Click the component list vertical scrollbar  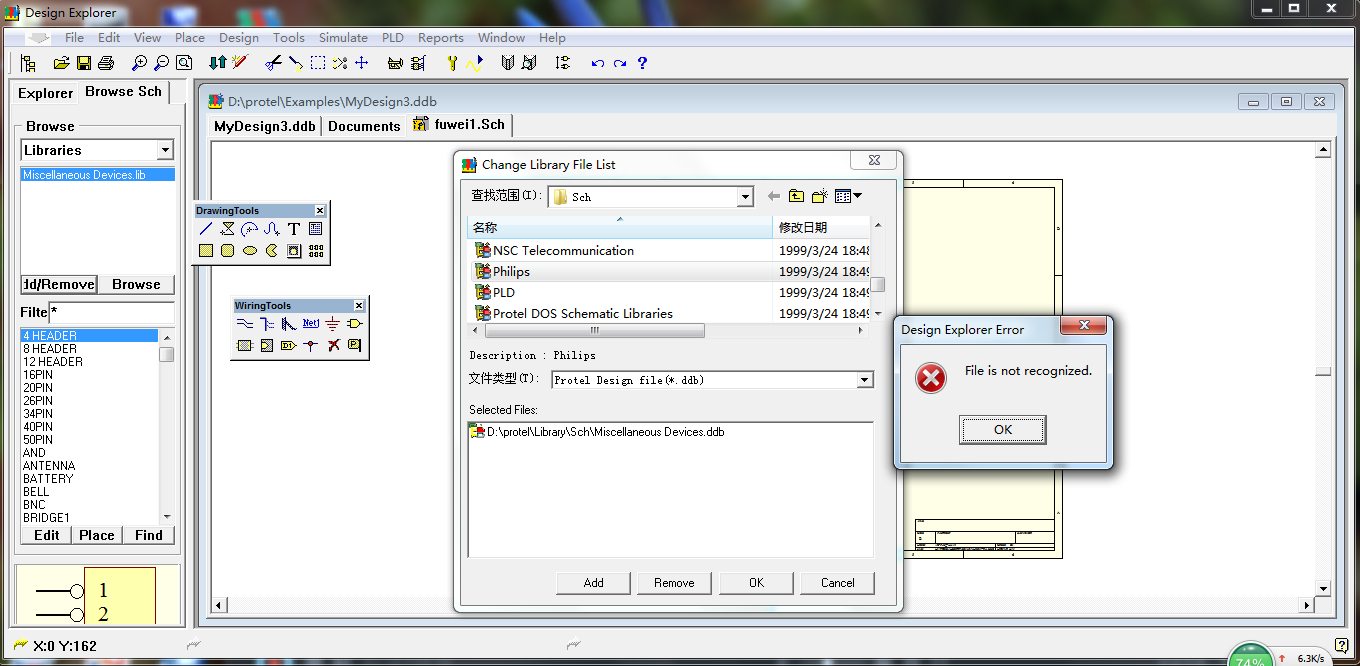pos(167,425)
